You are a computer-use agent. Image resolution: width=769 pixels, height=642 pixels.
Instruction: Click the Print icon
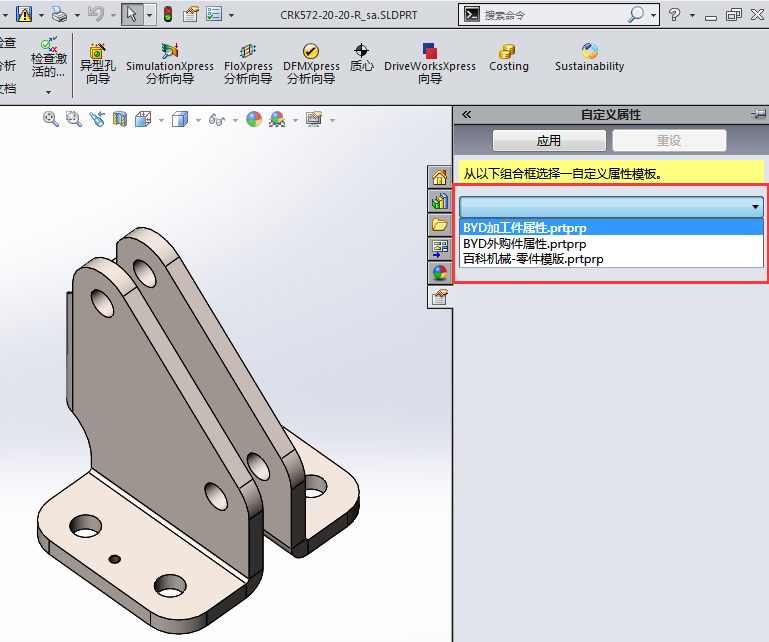tap(59, 15)
